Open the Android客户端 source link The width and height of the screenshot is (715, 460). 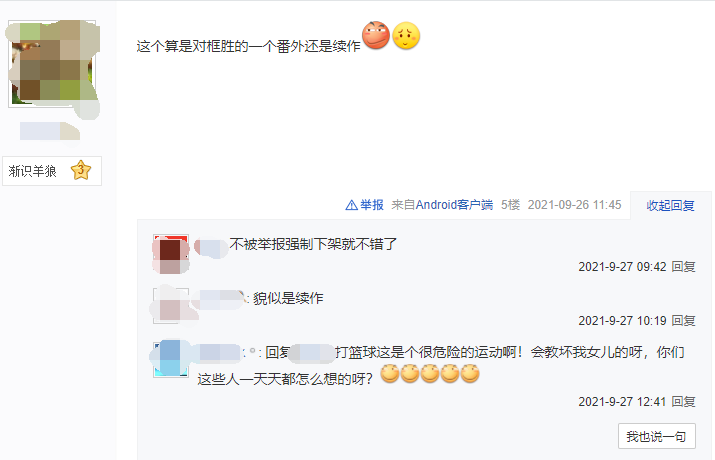454,205
